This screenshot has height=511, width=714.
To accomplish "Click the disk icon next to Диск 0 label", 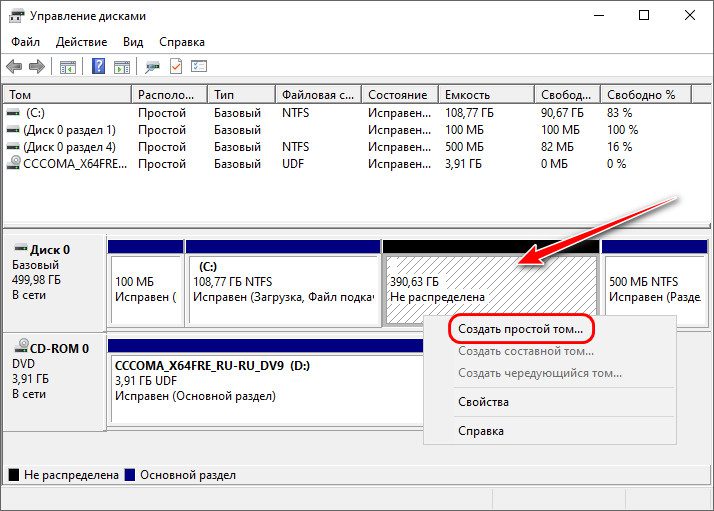I will point(21,248).
